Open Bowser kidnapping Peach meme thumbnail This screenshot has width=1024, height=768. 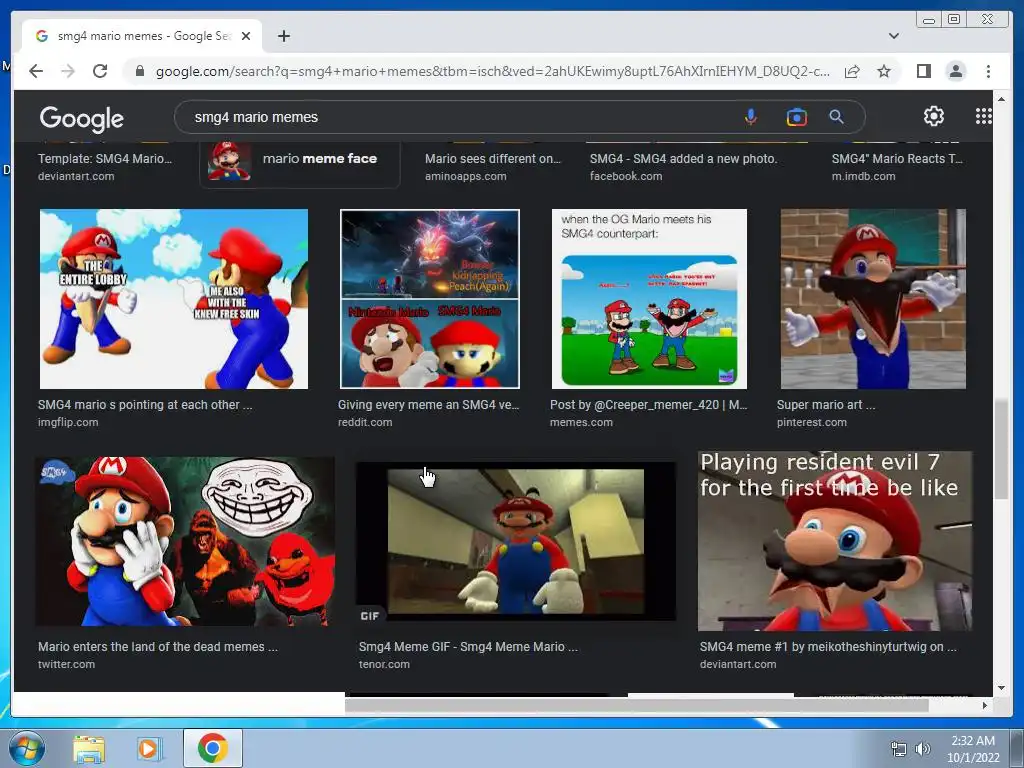pyautogui.click(x=430, y=298)
